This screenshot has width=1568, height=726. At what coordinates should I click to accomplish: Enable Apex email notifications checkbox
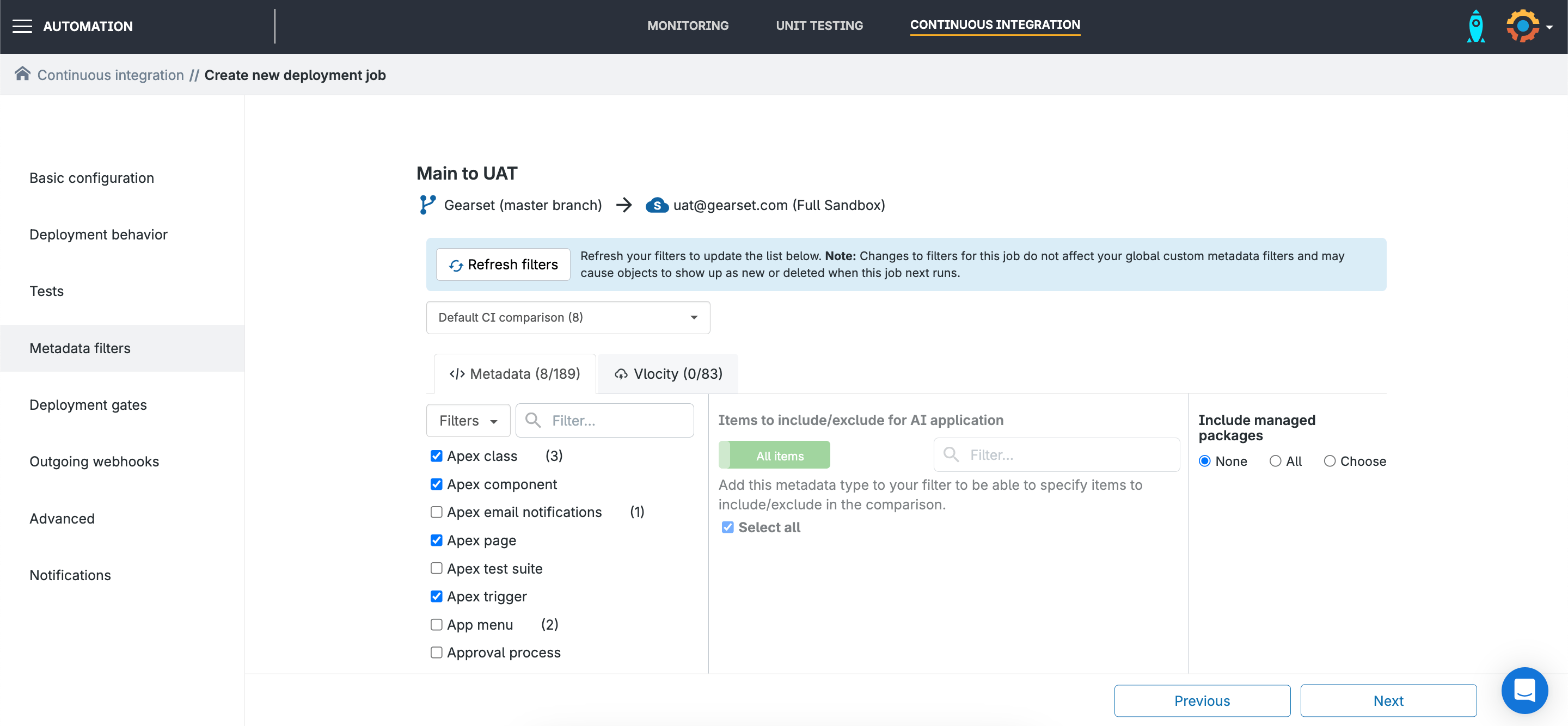click(x=437, y=512)
